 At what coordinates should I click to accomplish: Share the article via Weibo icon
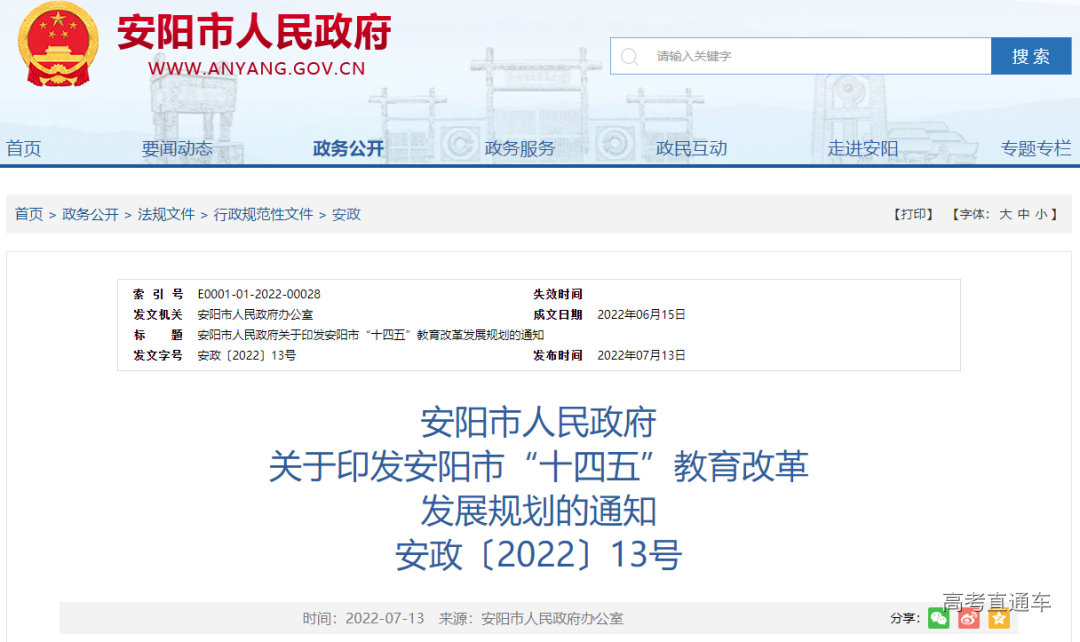click(967, 619)
